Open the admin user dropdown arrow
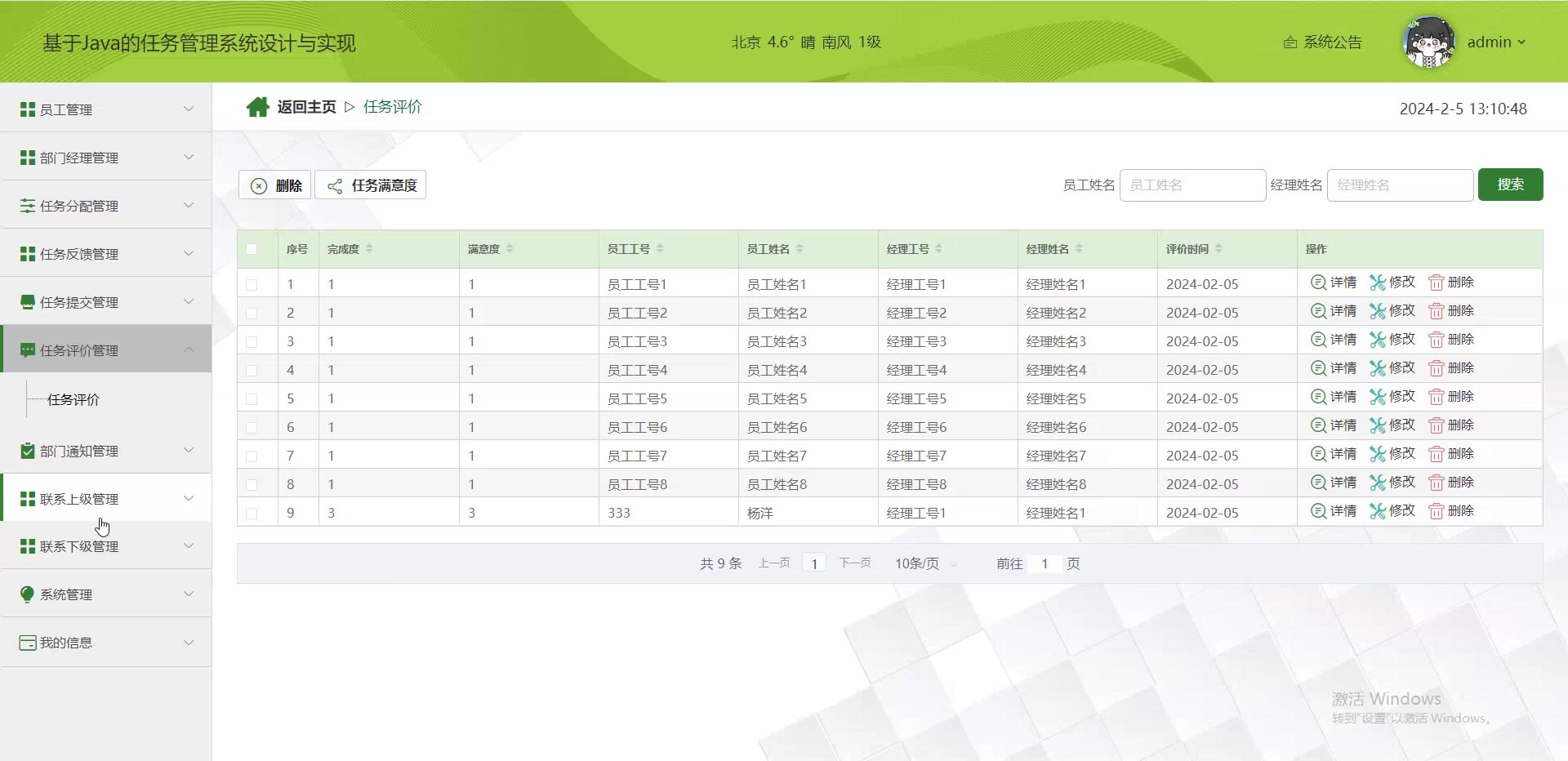1568x761 pixels. point(1521,42)
